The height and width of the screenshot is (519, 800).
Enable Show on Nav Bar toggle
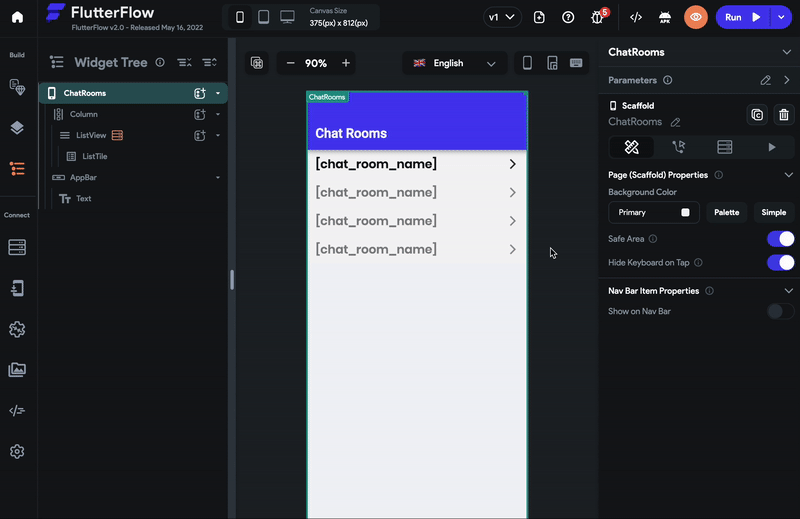click(781, 311)
